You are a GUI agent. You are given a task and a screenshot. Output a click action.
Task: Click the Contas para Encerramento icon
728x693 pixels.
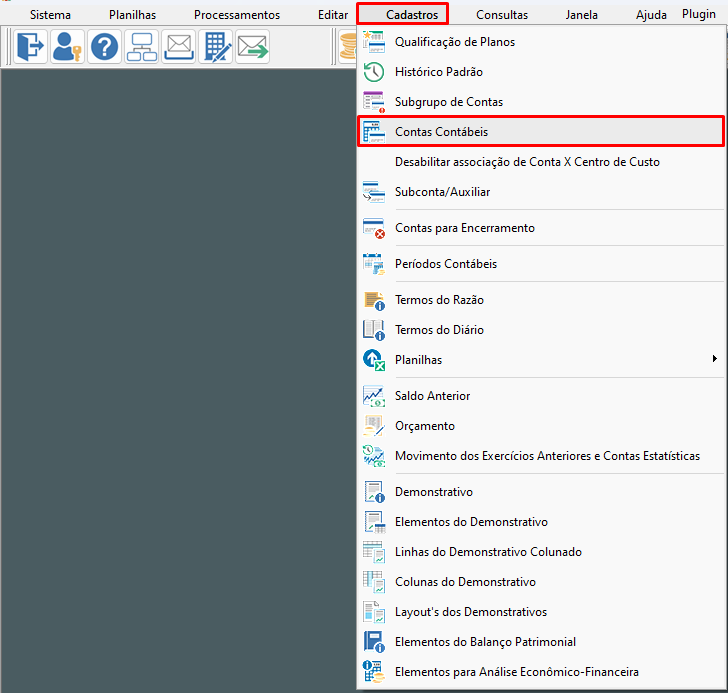[x=374, y=228]
